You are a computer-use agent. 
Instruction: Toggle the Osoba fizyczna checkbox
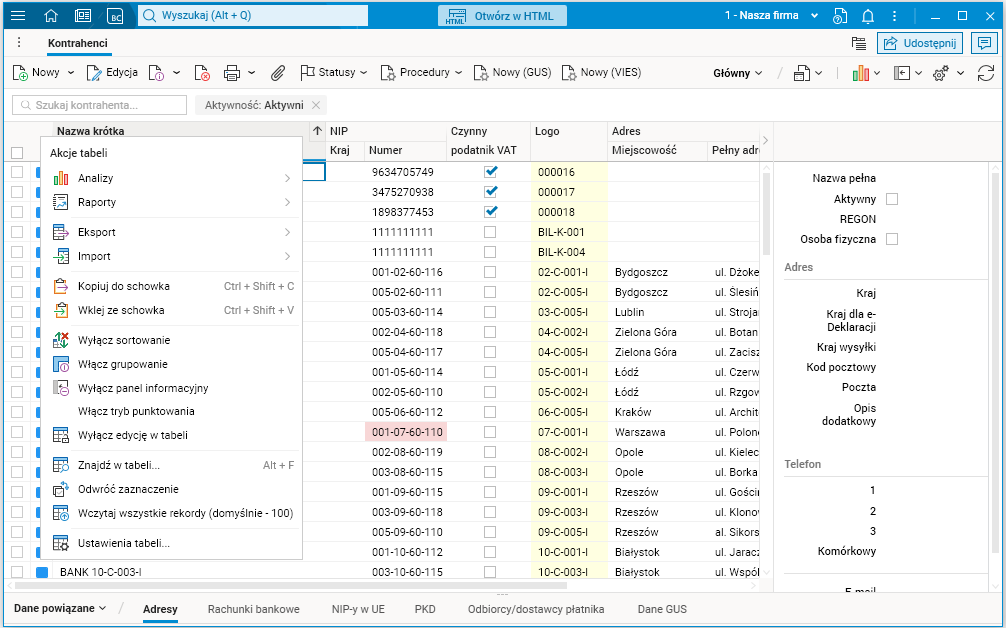pos(892,239)
